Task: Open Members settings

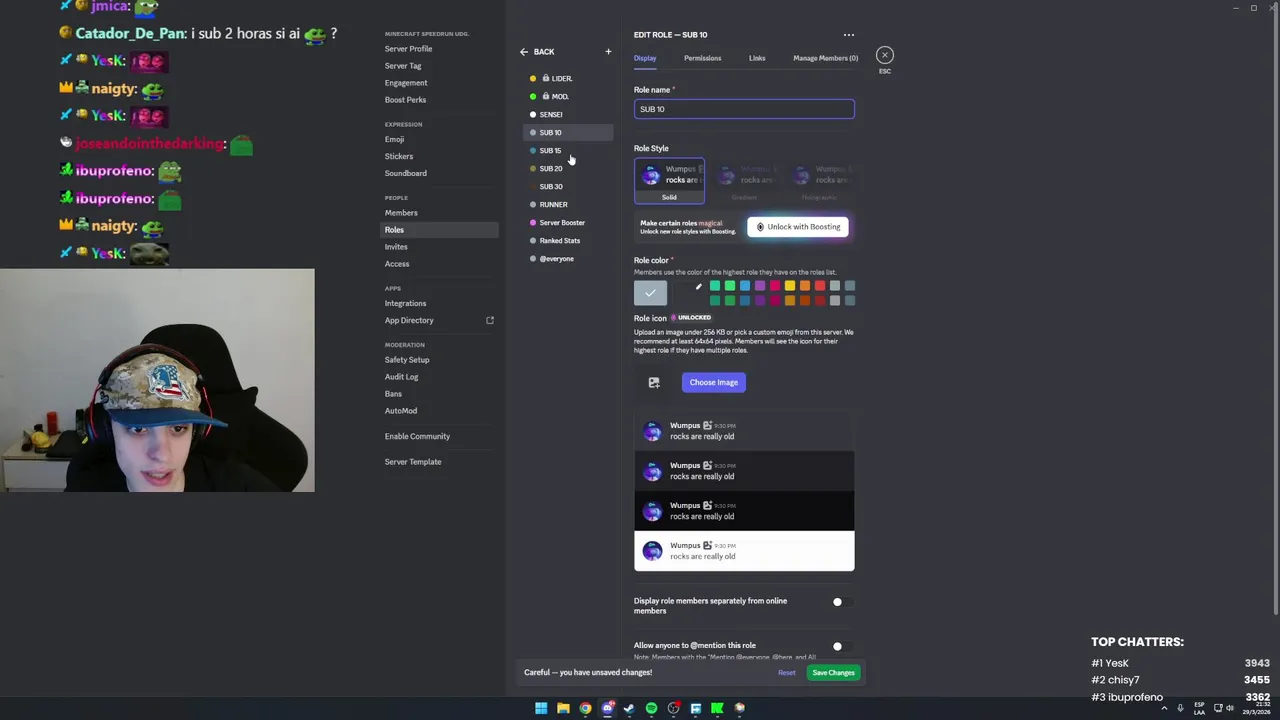Action: tap(401, 213)
